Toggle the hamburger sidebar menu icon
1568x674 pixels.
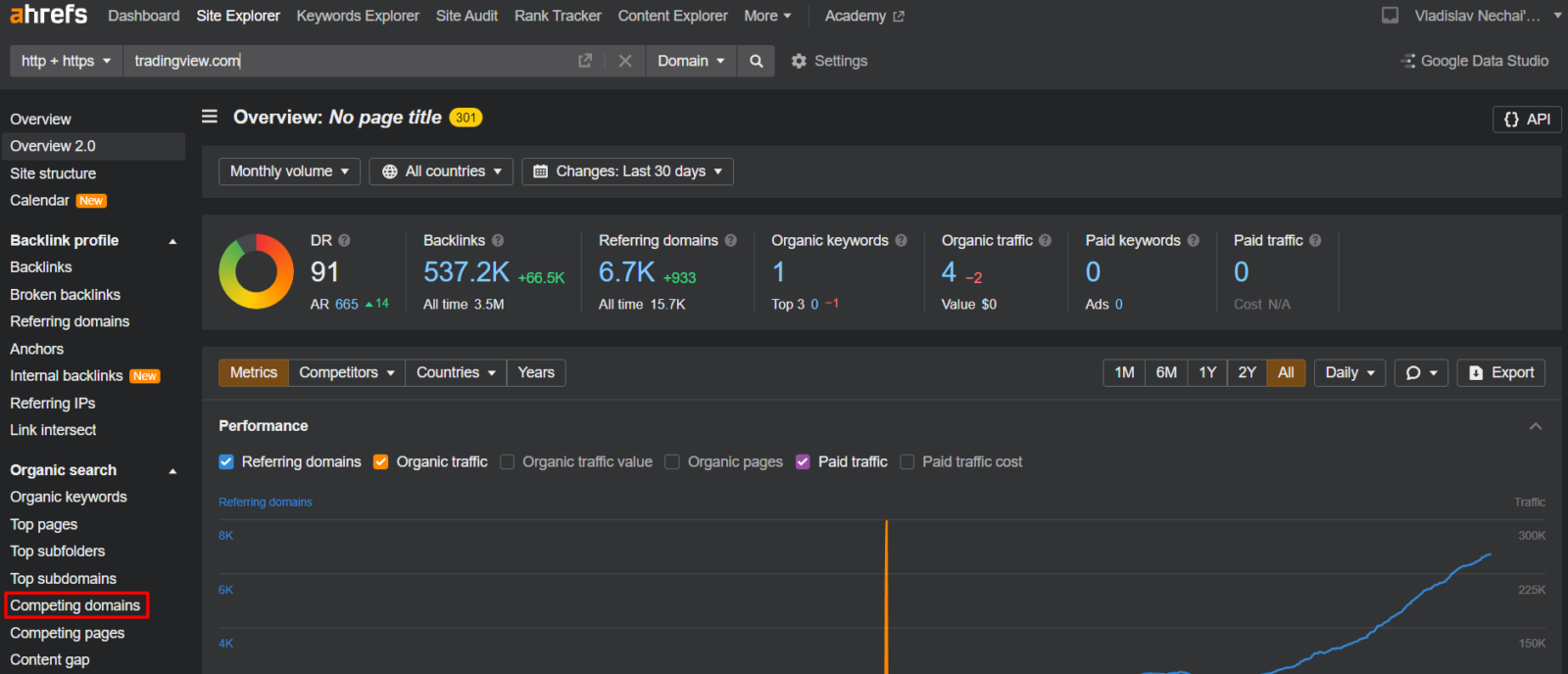210,117
